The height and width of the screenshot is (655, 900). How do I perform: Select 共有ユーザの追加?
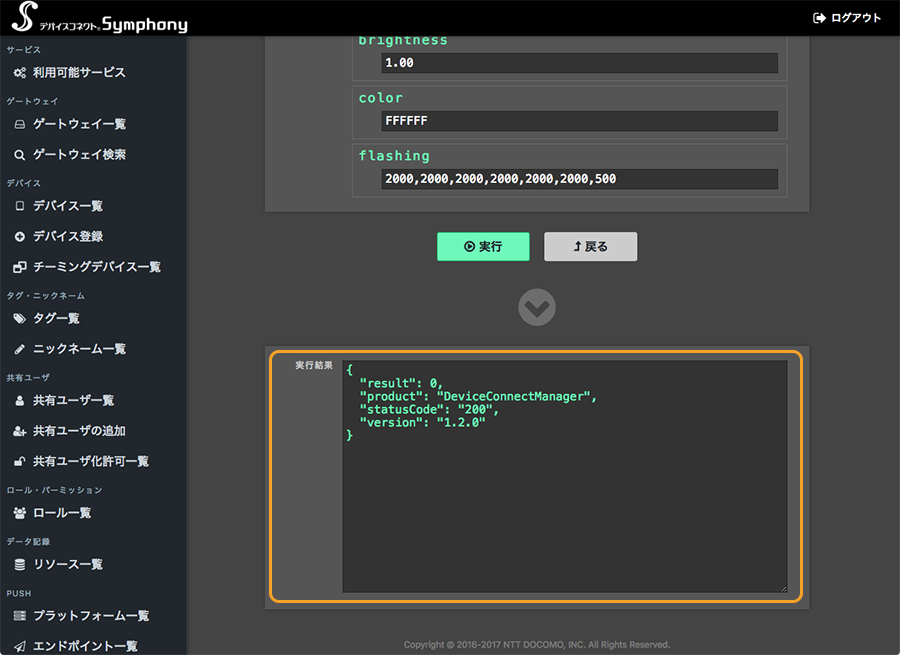tap(79, 431)
